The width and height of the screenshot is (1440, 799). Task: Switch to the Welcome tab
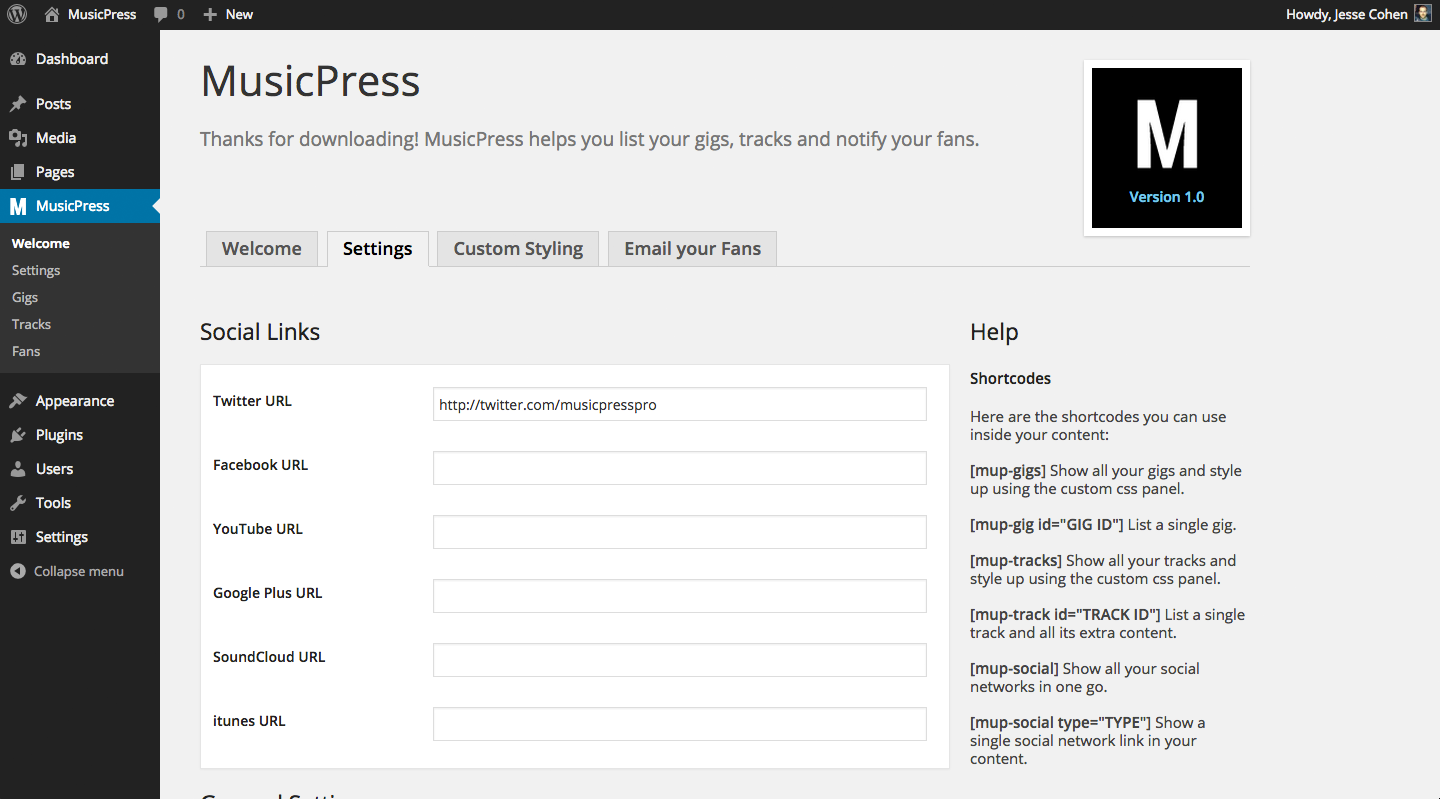(261, 249)
